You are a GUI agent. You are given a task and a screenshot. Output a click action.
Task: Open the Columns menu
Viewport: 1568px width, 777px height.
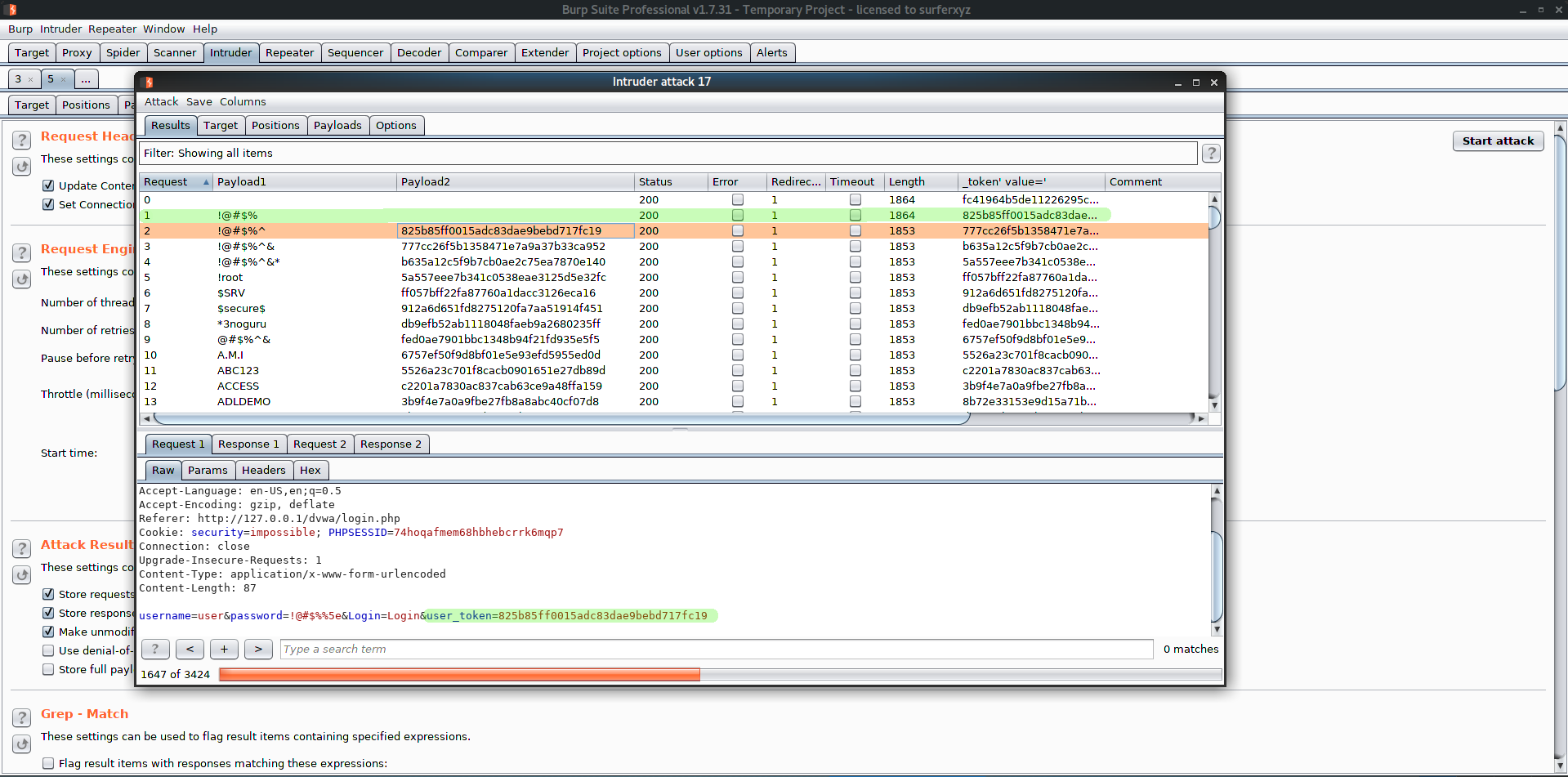click(243, 102)
